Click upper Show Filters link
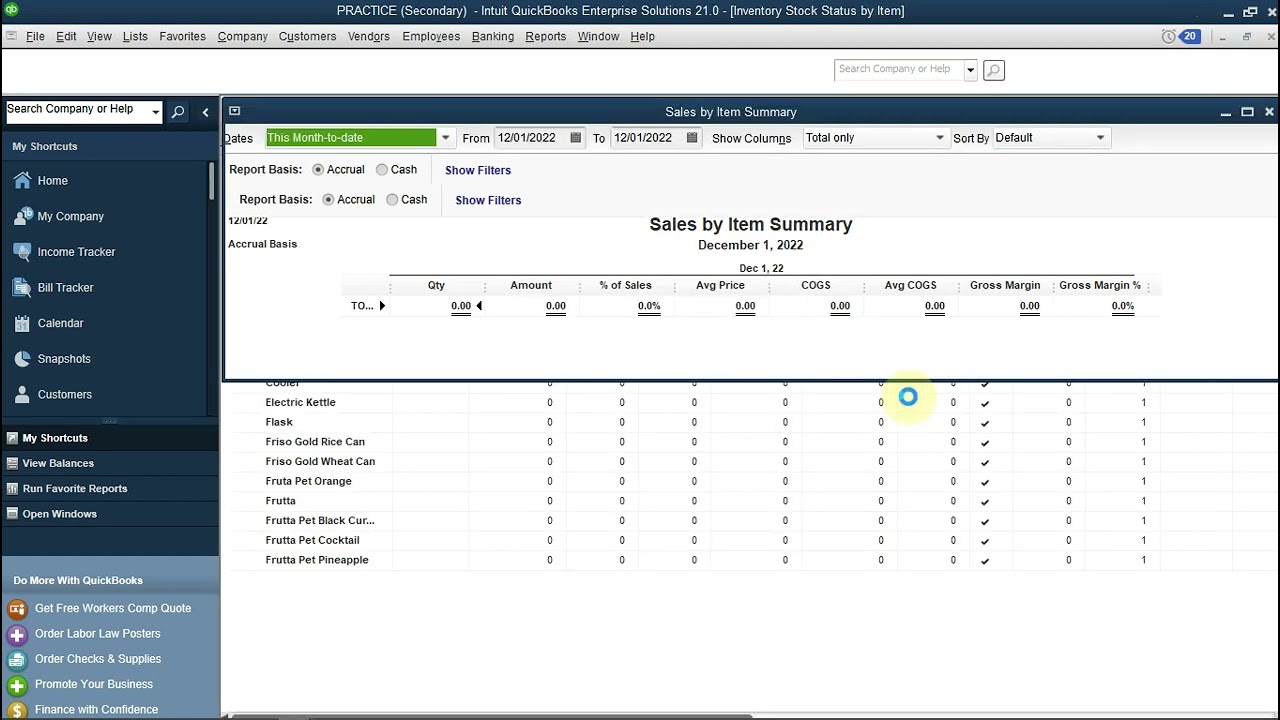 (478, 170)
